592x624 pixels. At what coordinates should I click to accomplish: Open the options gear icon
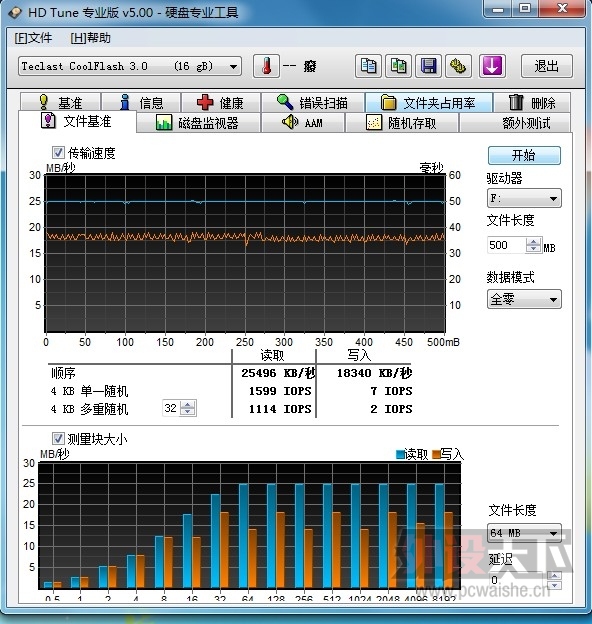click(x=458, y=66)
